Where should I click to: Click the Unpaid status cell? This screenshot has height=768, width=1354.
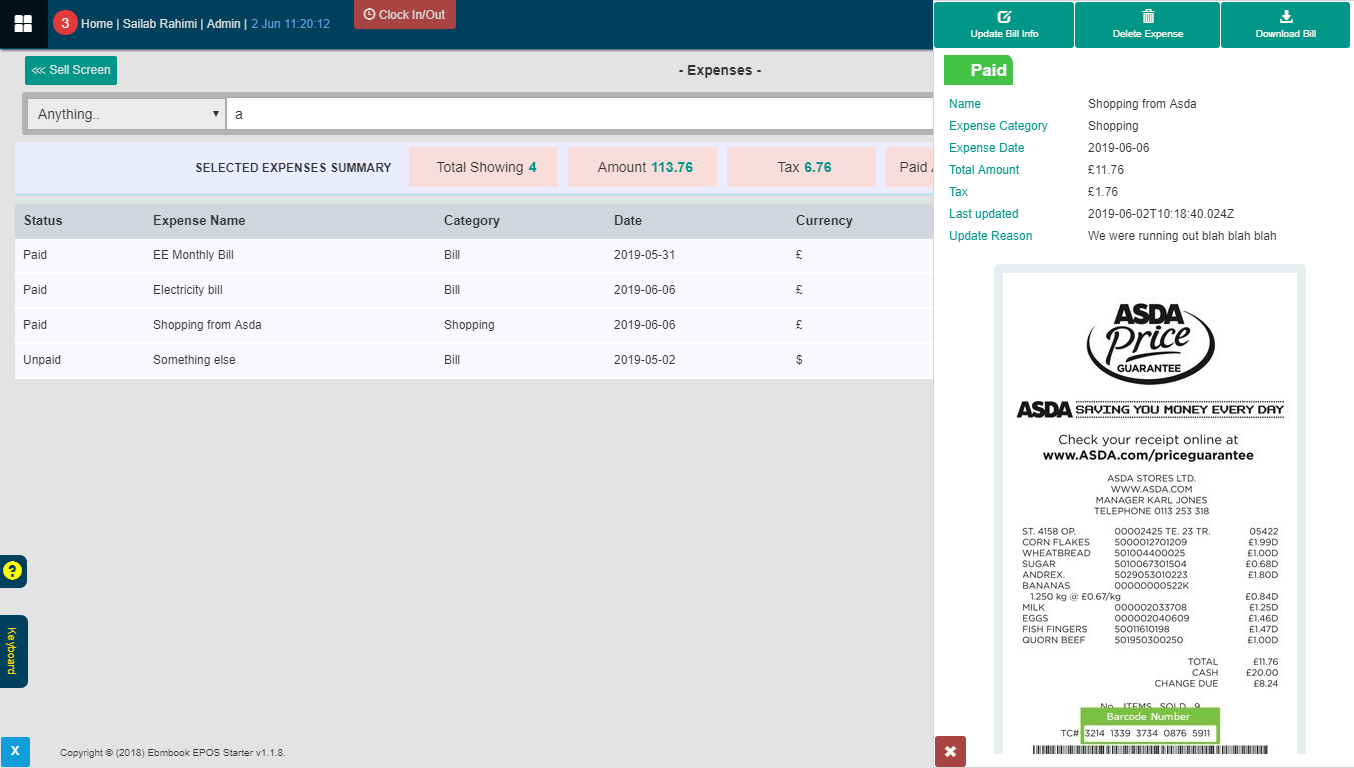coord(42,360)
